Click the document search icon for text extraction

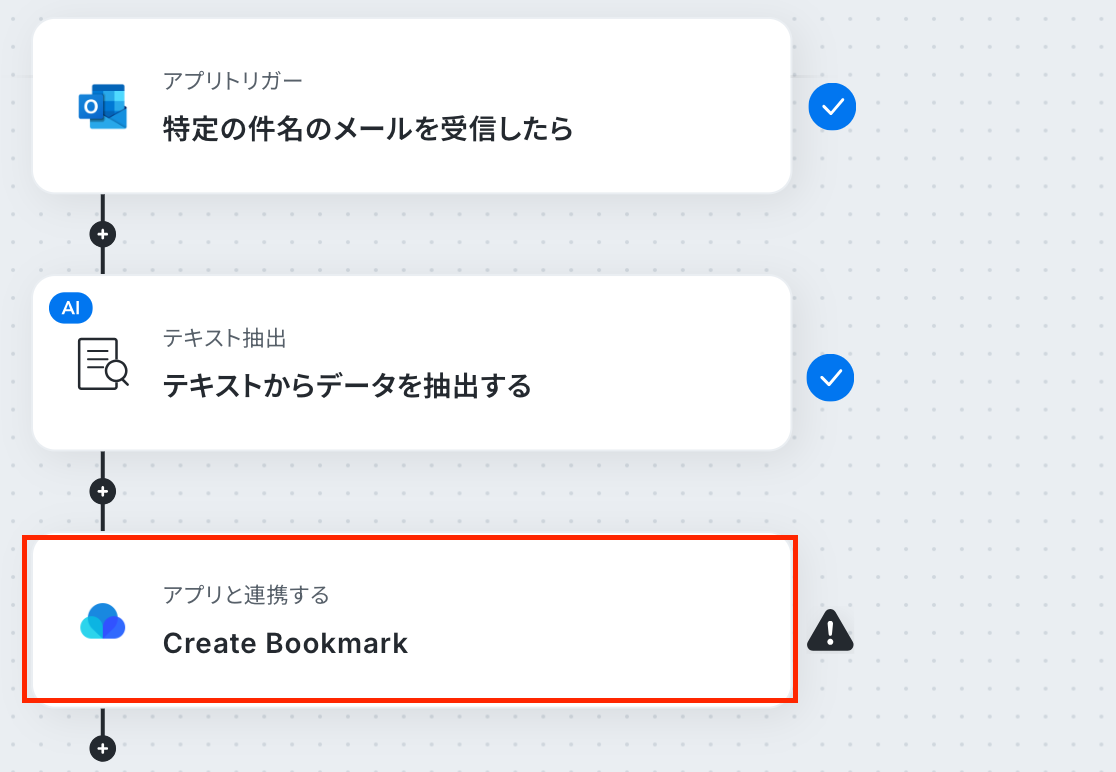[102, 364]
